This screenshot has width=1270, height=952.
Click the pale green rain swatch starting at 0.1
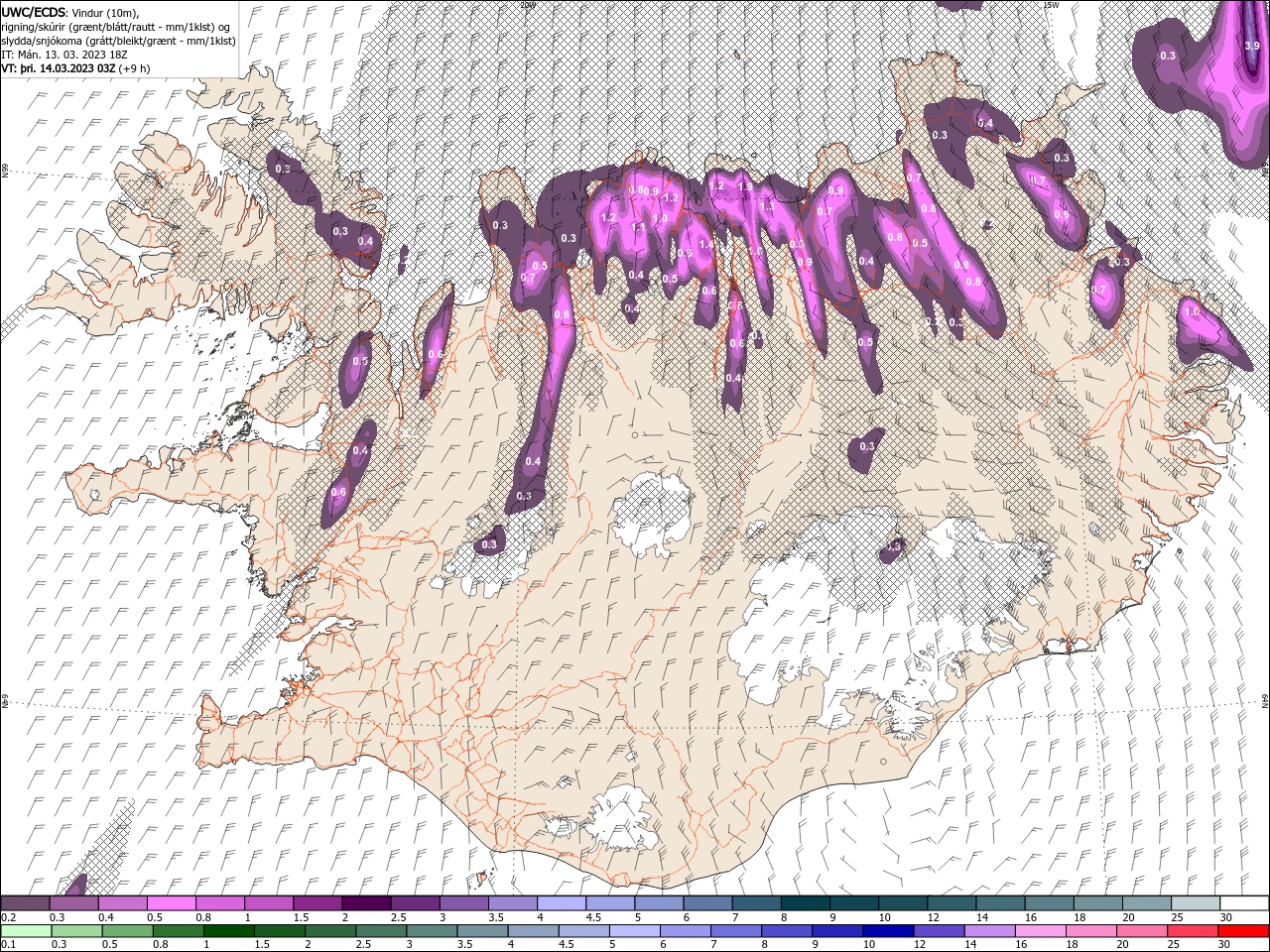26,931
